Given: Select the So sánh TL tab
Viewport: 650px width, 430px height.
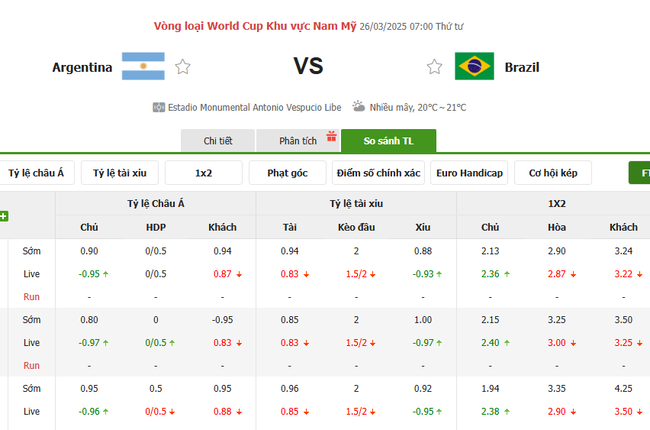Looking at the screenshot, I should 388,141.
